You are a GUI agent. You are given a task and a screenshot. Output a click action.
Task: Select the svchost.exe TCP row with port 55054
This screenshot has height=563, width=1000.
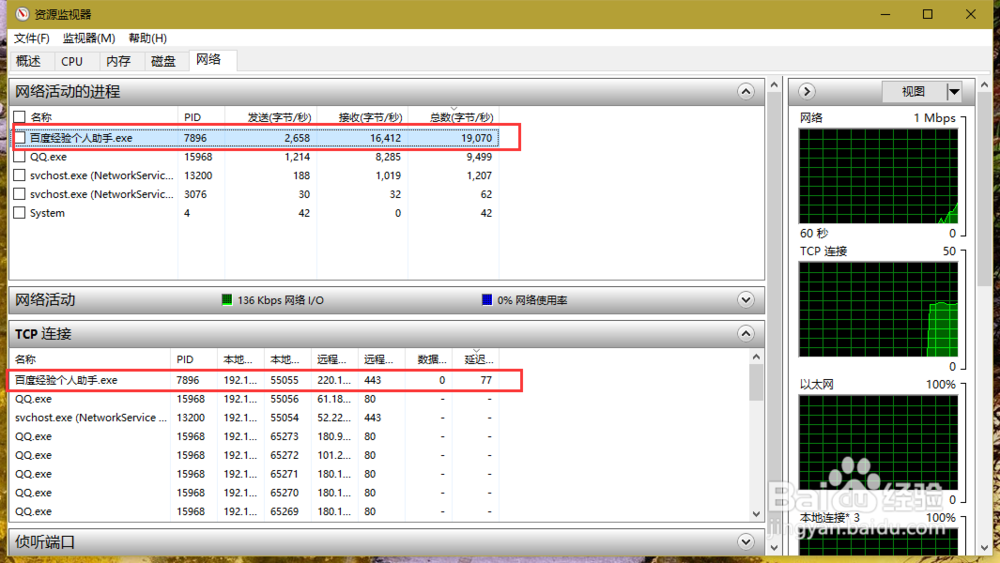(254, 418)
